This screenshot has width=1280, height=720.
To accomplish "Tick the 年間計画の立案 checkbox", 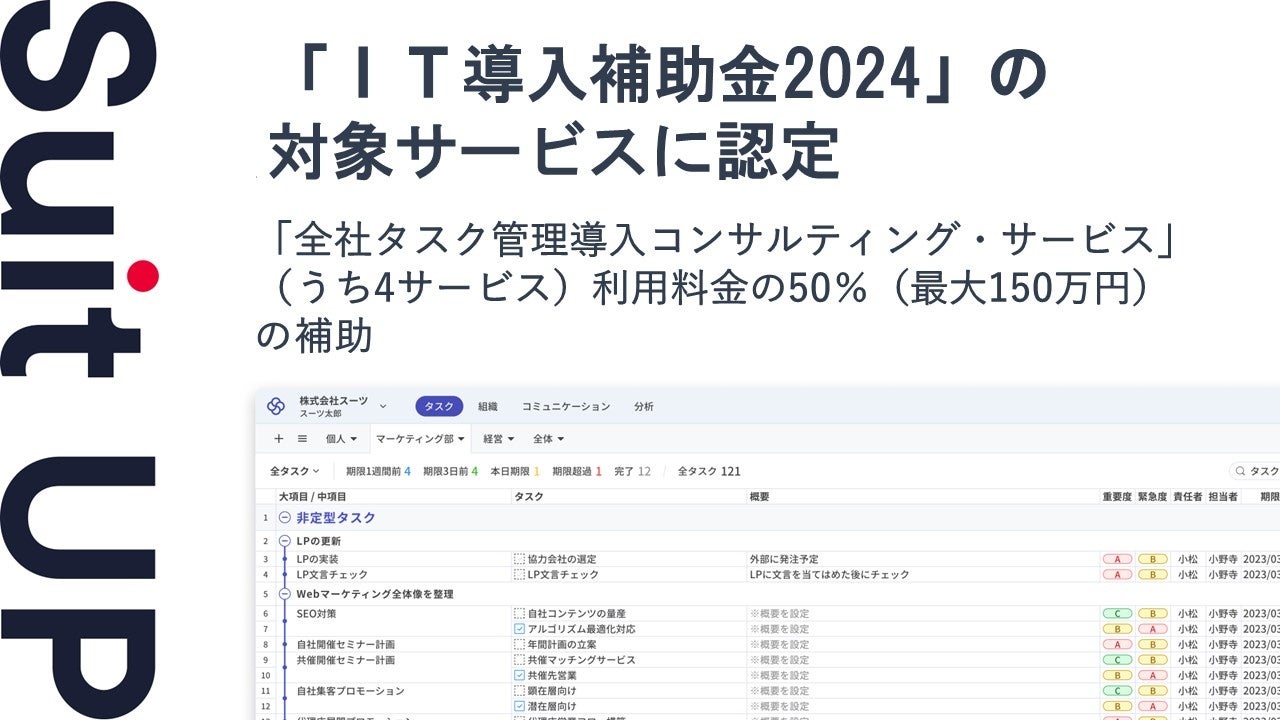I will pos(519,645).
